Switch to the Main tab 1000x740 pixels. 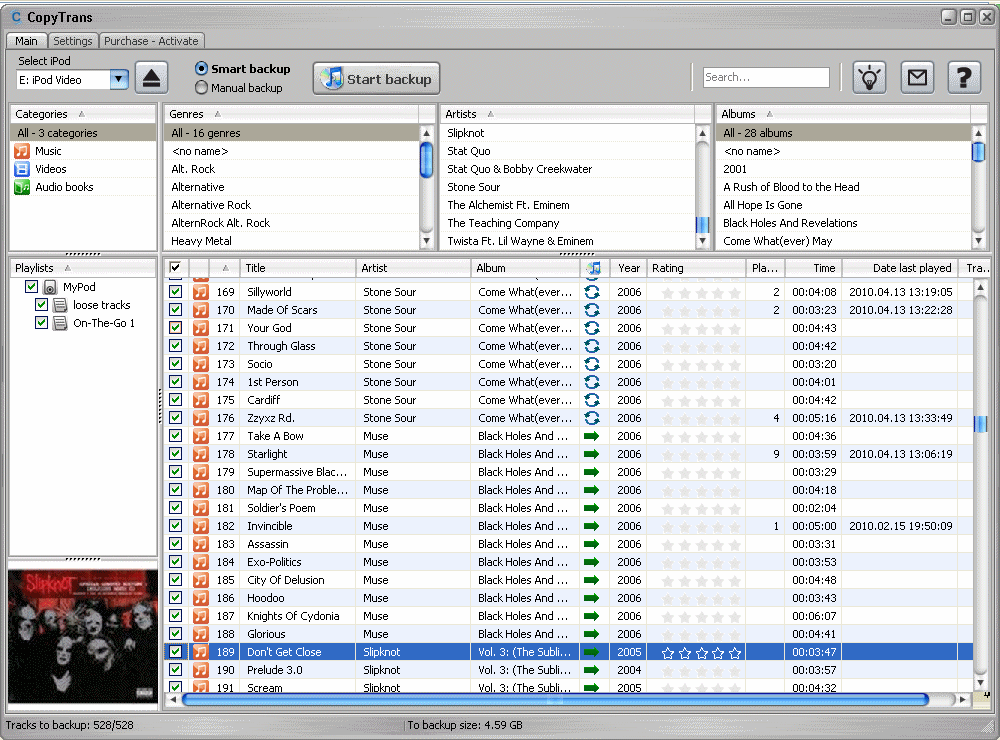[x=26, y=41]
